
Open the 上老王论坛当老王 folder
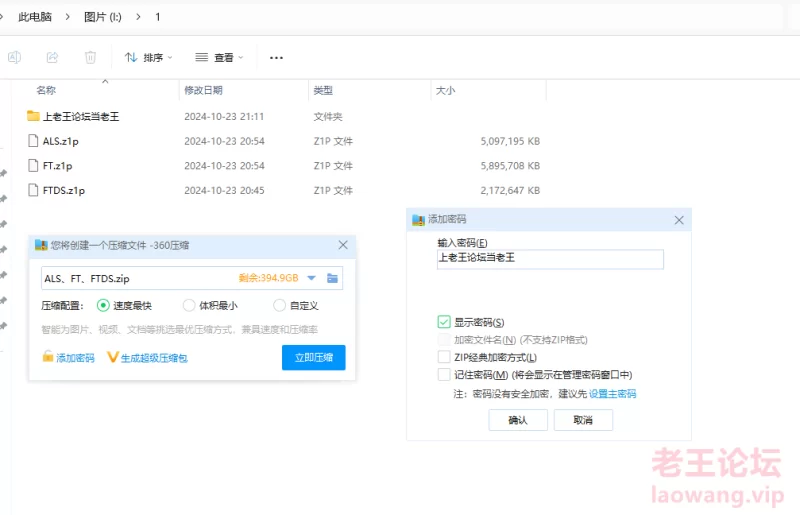click(80, 116)
